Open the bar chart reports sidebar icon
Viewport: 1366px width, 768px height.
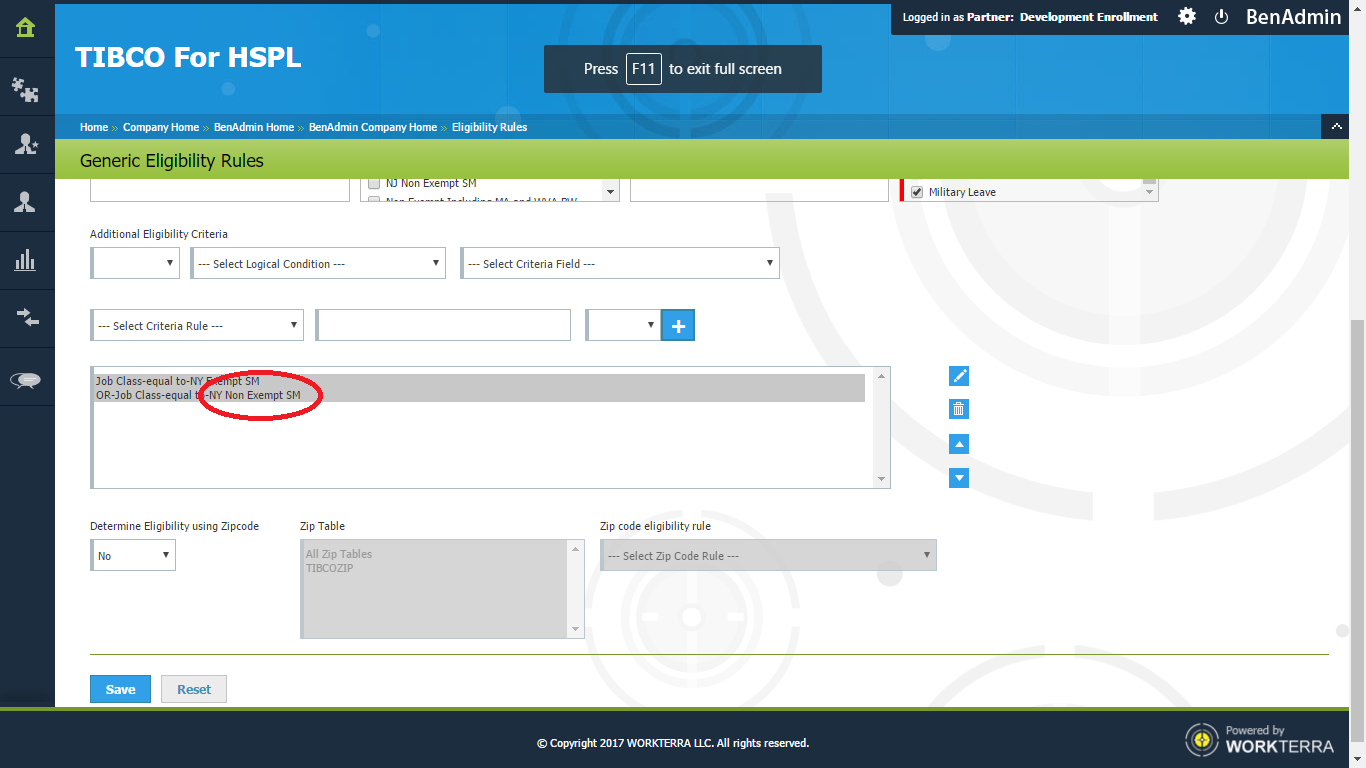[26, 261]
